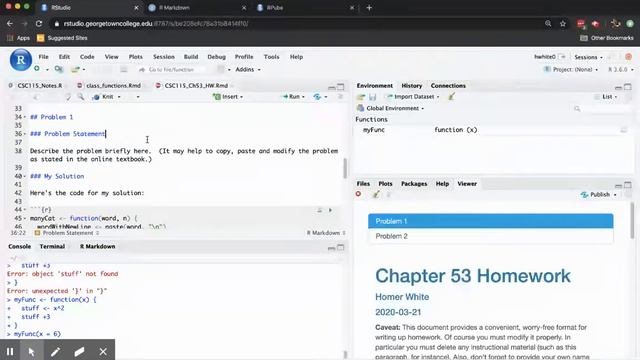This screenshot has height=360, width=640.
Task: Open the File menu
Action: (43, 57)
